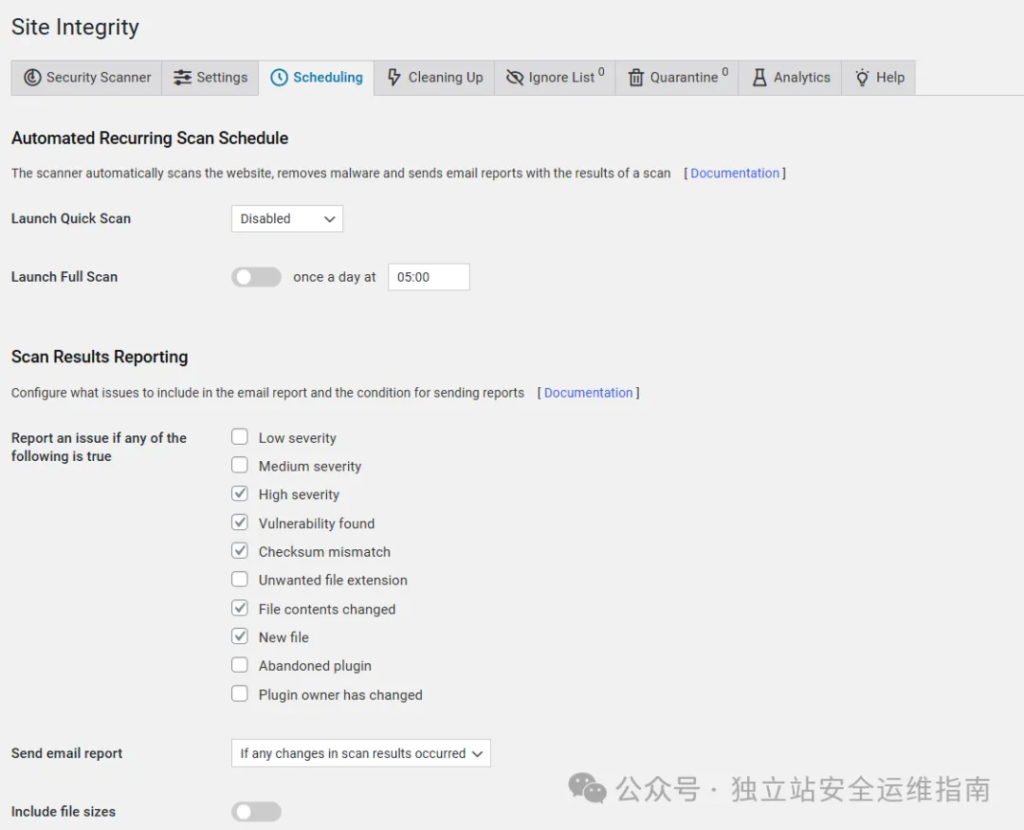Click the Settings sliders icon
This screenshot has height=830, width=1024.
[x=182, y=78]
